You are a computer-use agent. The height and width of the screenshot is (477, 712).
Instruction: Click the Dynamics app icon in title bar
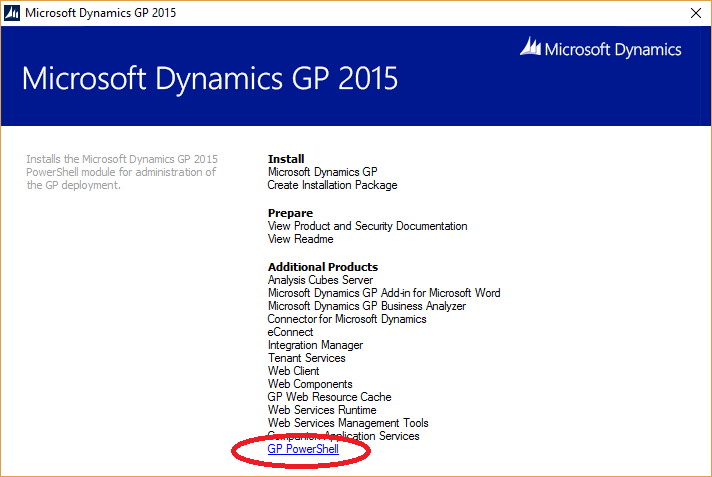(x=12, y=13)
